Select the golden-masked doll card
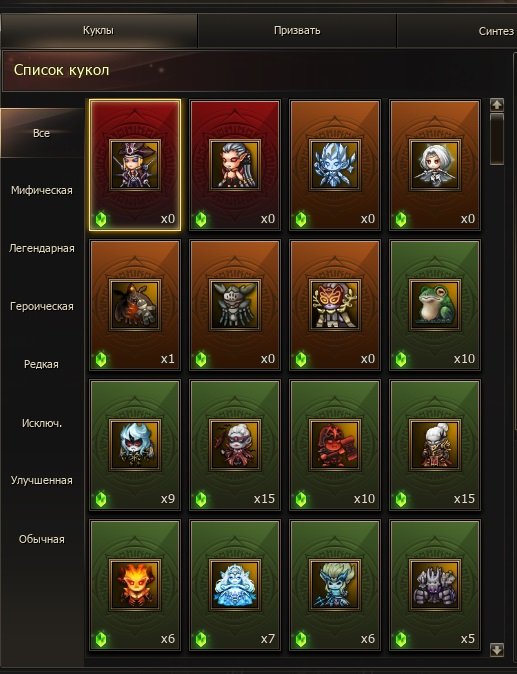 [x=335, y=305]
